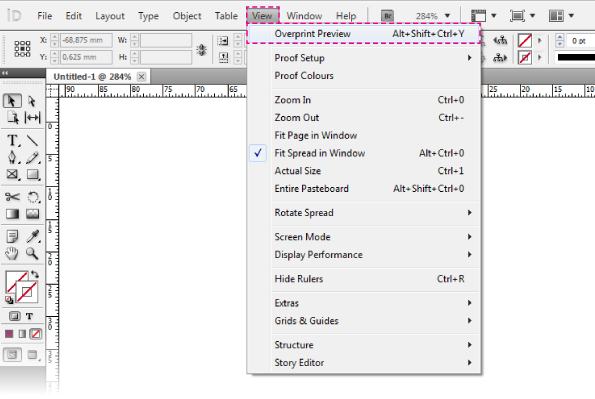Screen dimensions: 595x399
Task: Click the X position input field
Action: 86,40
